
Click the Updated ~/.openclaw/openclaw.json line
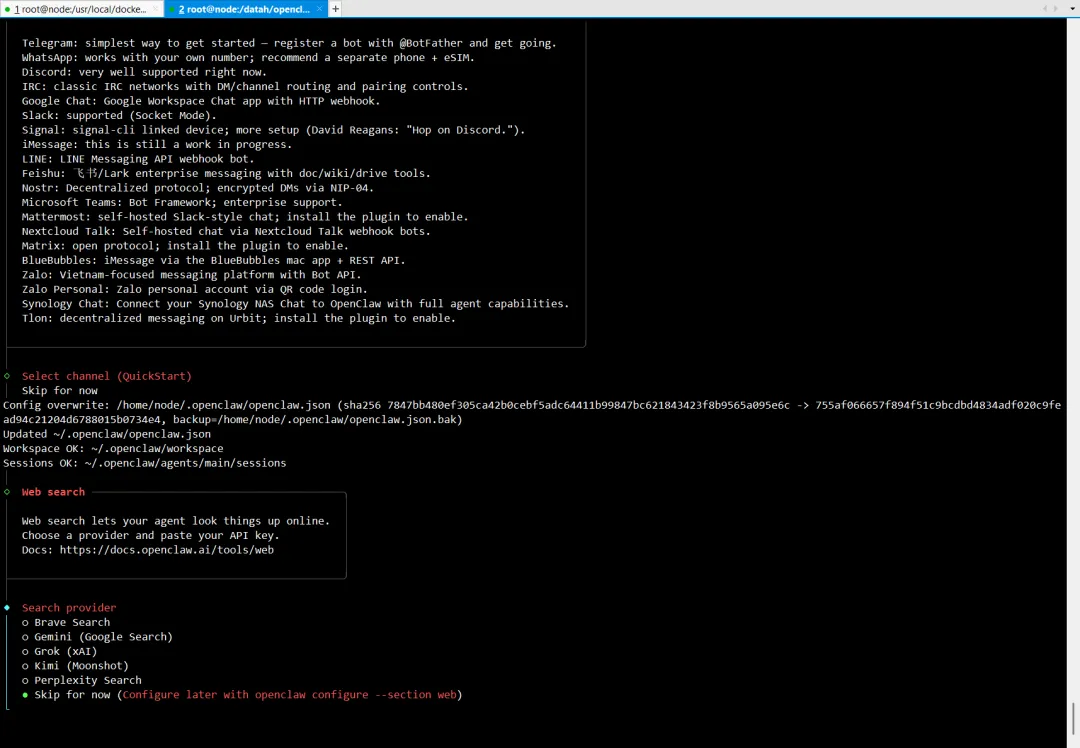click(x=107, y=434)
